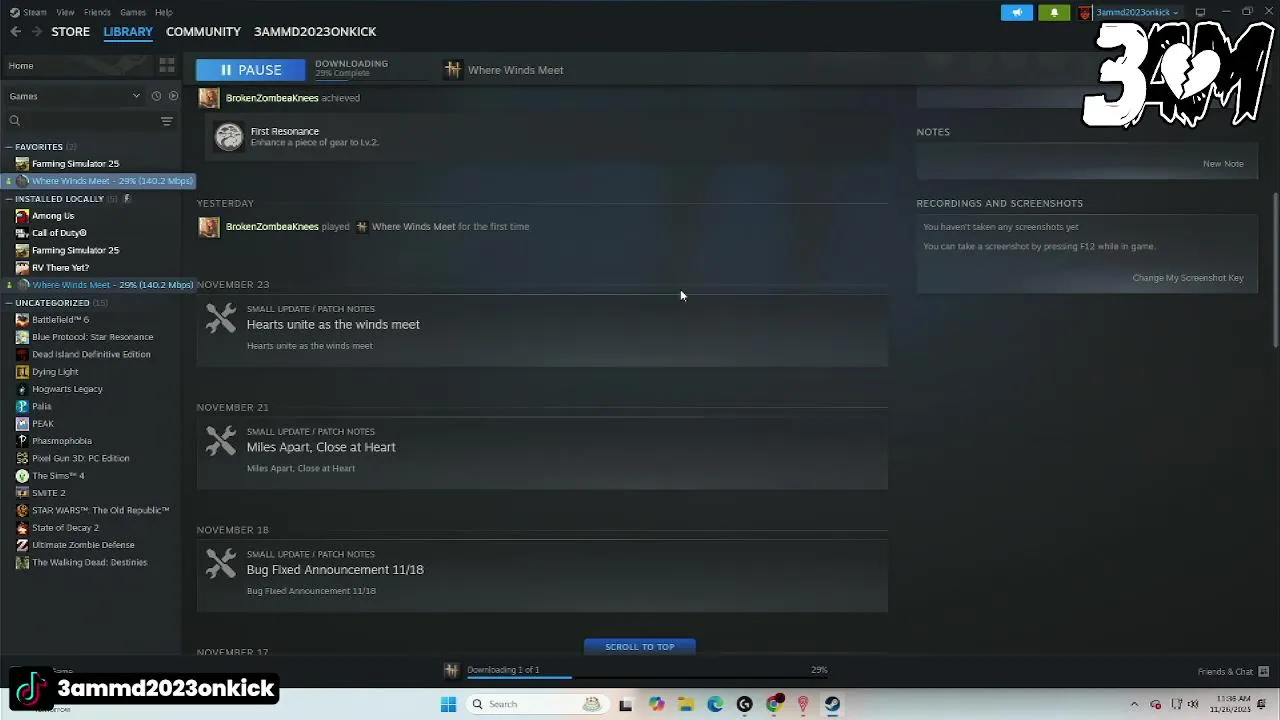Open Bug Fixed Announcement 11/18 post
The height and width of the screenshot is (720, 1280).
coord(542,577)
